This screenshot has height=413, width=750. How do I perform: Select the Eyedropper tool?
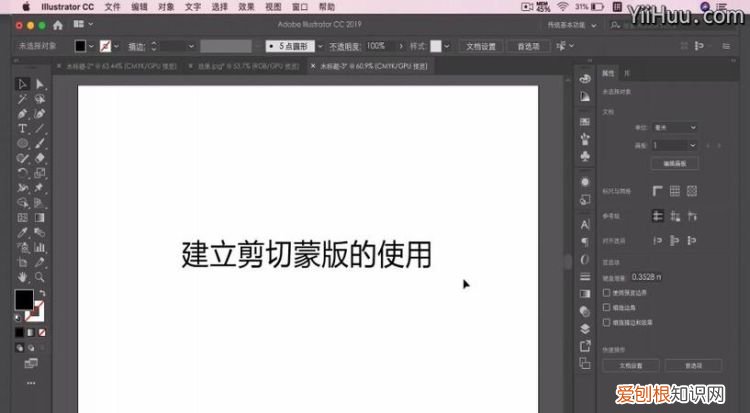[22, 233]
